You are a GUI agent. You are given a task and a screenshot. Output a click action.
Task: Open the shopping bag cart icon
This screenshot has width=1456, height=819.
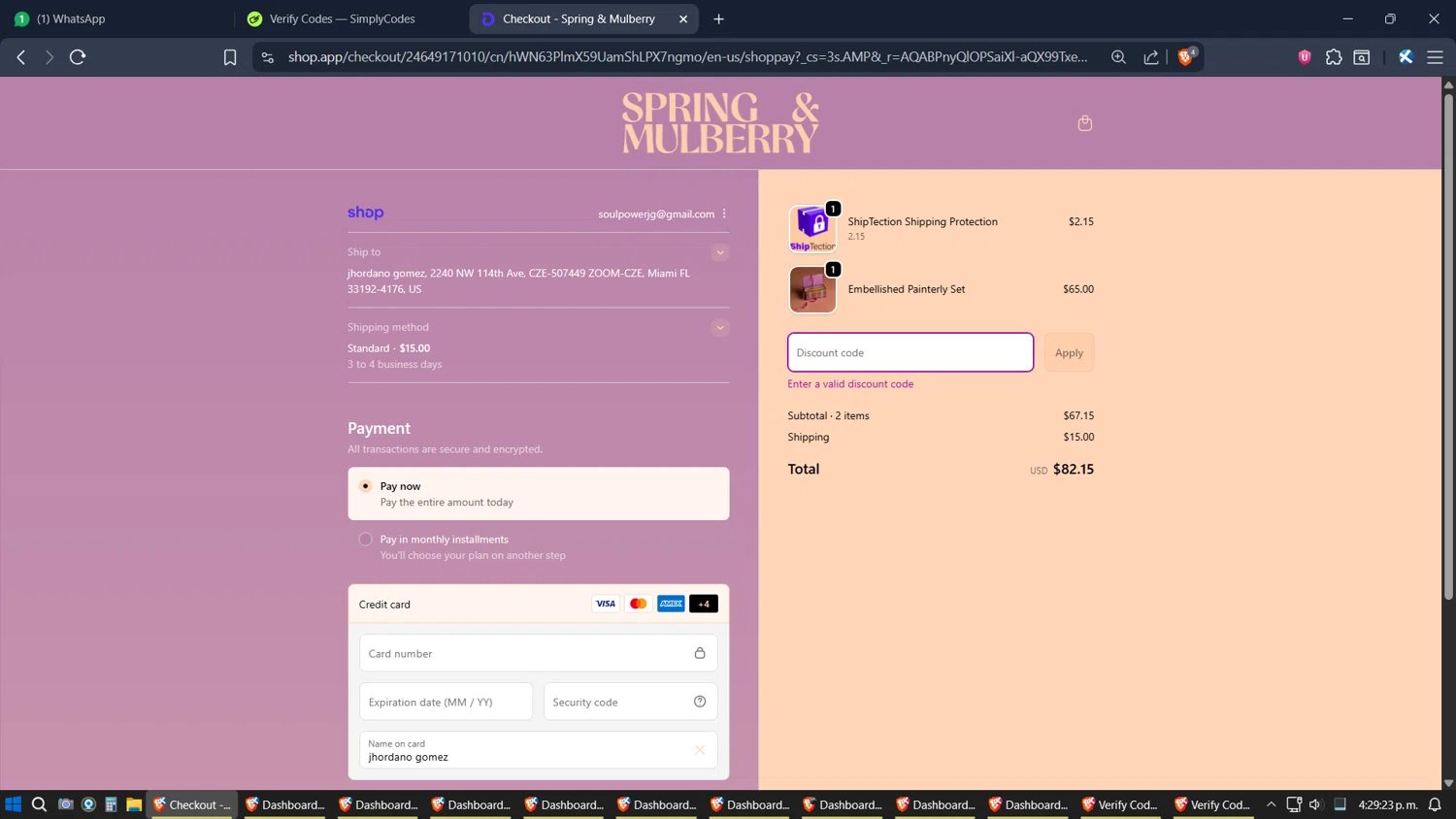coord(1085,123)
